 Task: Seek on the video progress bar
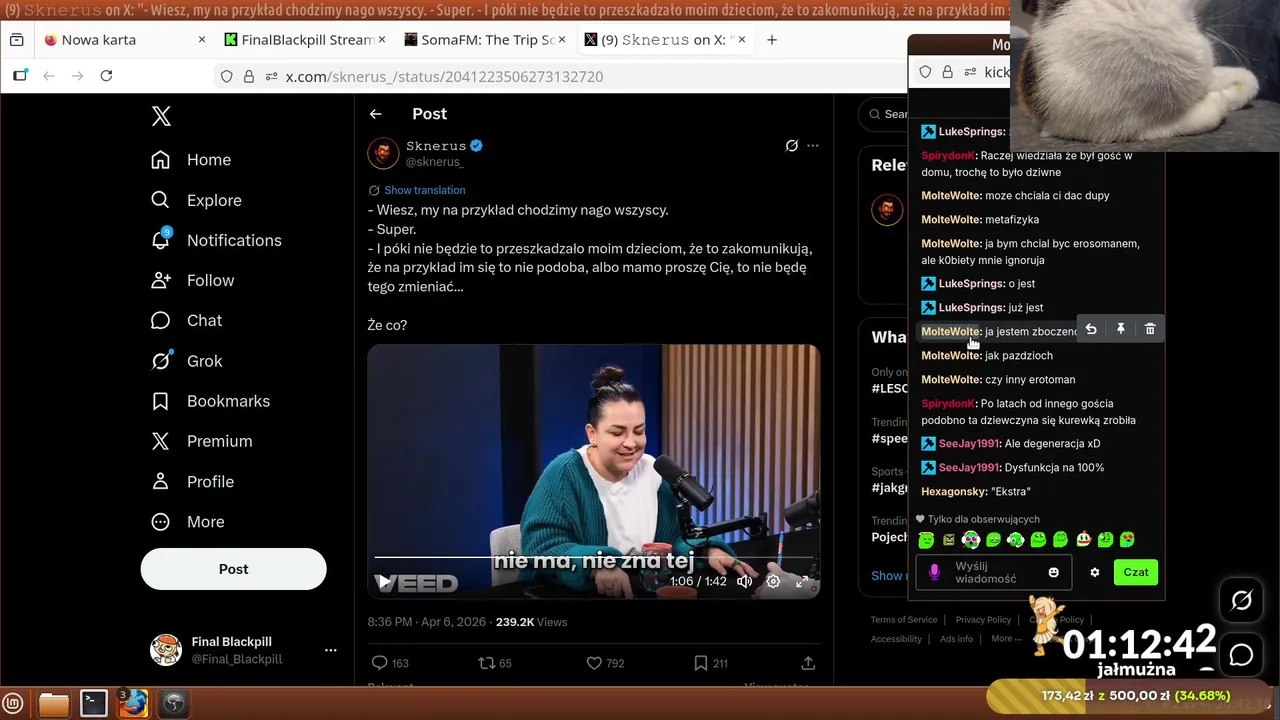(593, 557)
